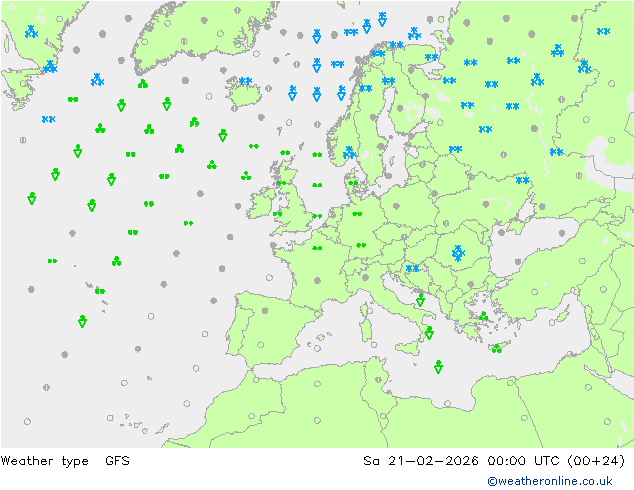
Task: Select the rain shower symbol over central Italy
Action: (421, 300)
